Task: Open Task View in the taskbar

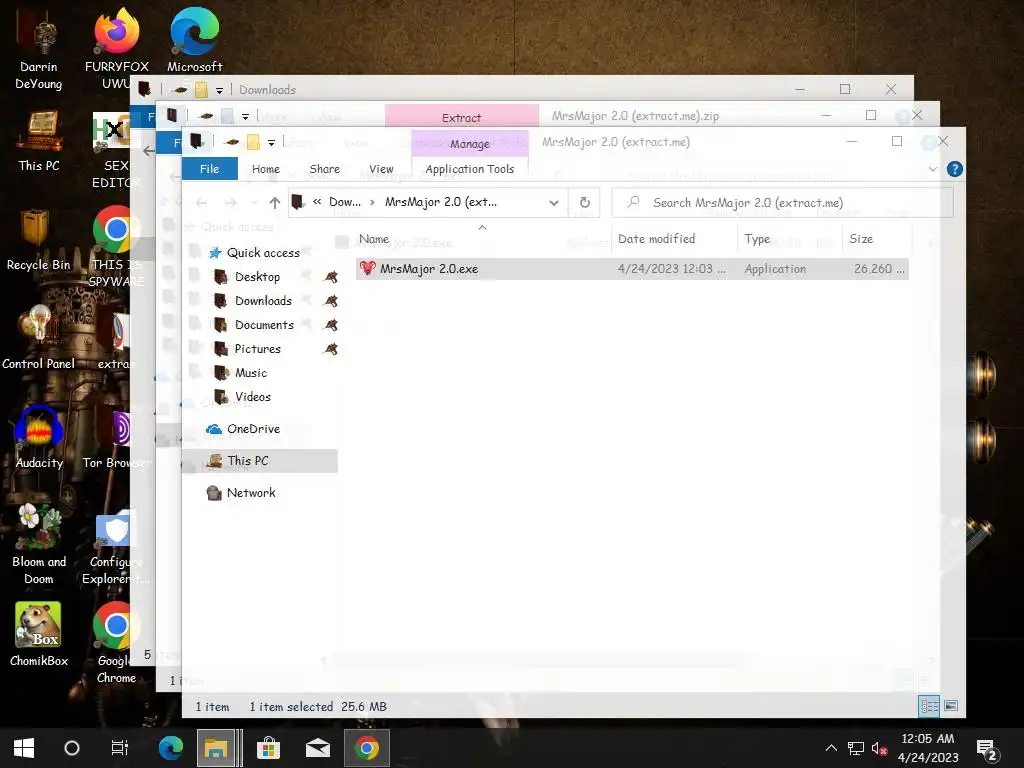Action: 120,748
